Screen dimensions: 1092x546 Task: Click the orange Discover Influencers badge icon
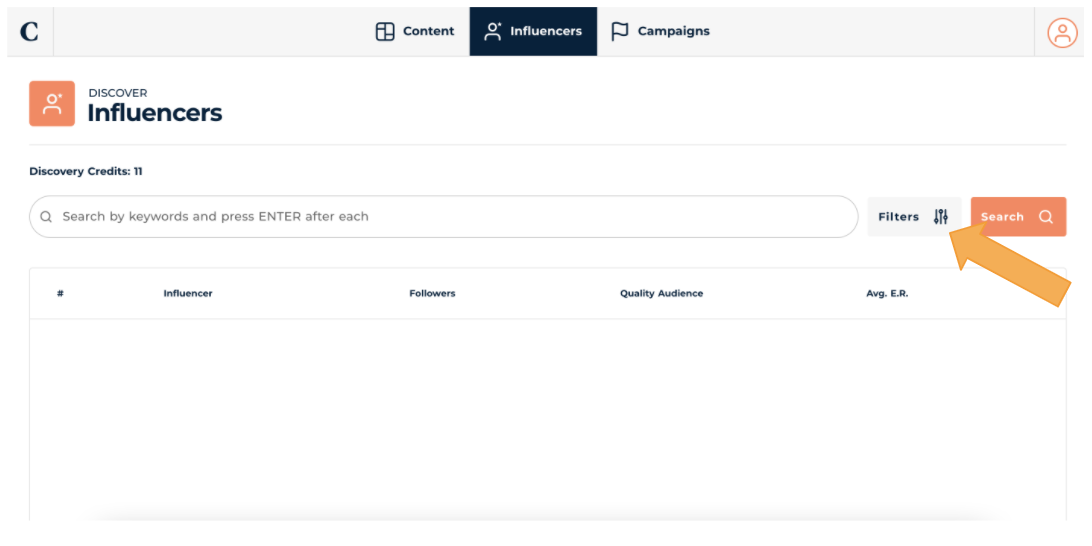tap(52, 104)
